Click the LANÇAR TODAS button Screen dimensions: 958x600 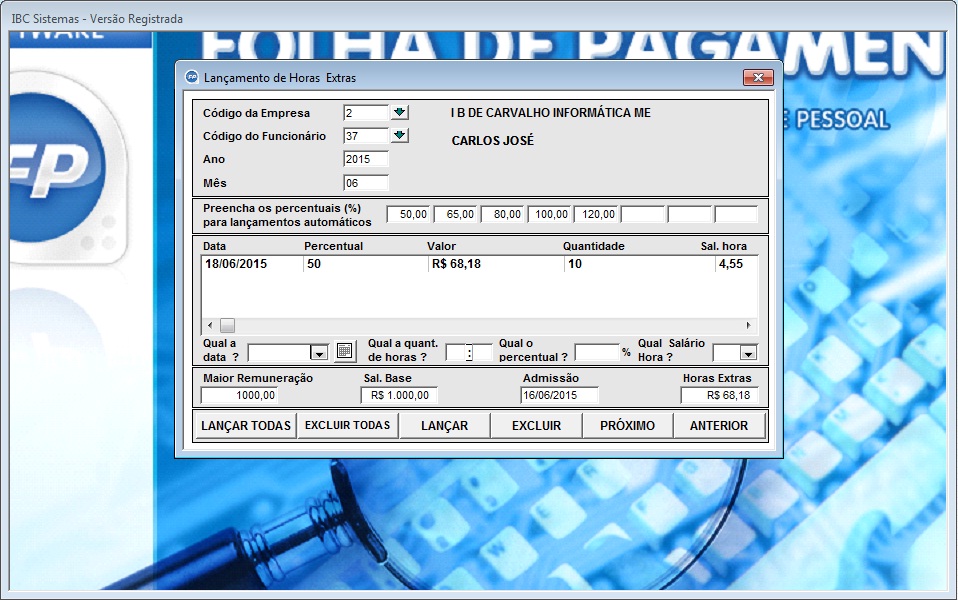click(246, 426)
